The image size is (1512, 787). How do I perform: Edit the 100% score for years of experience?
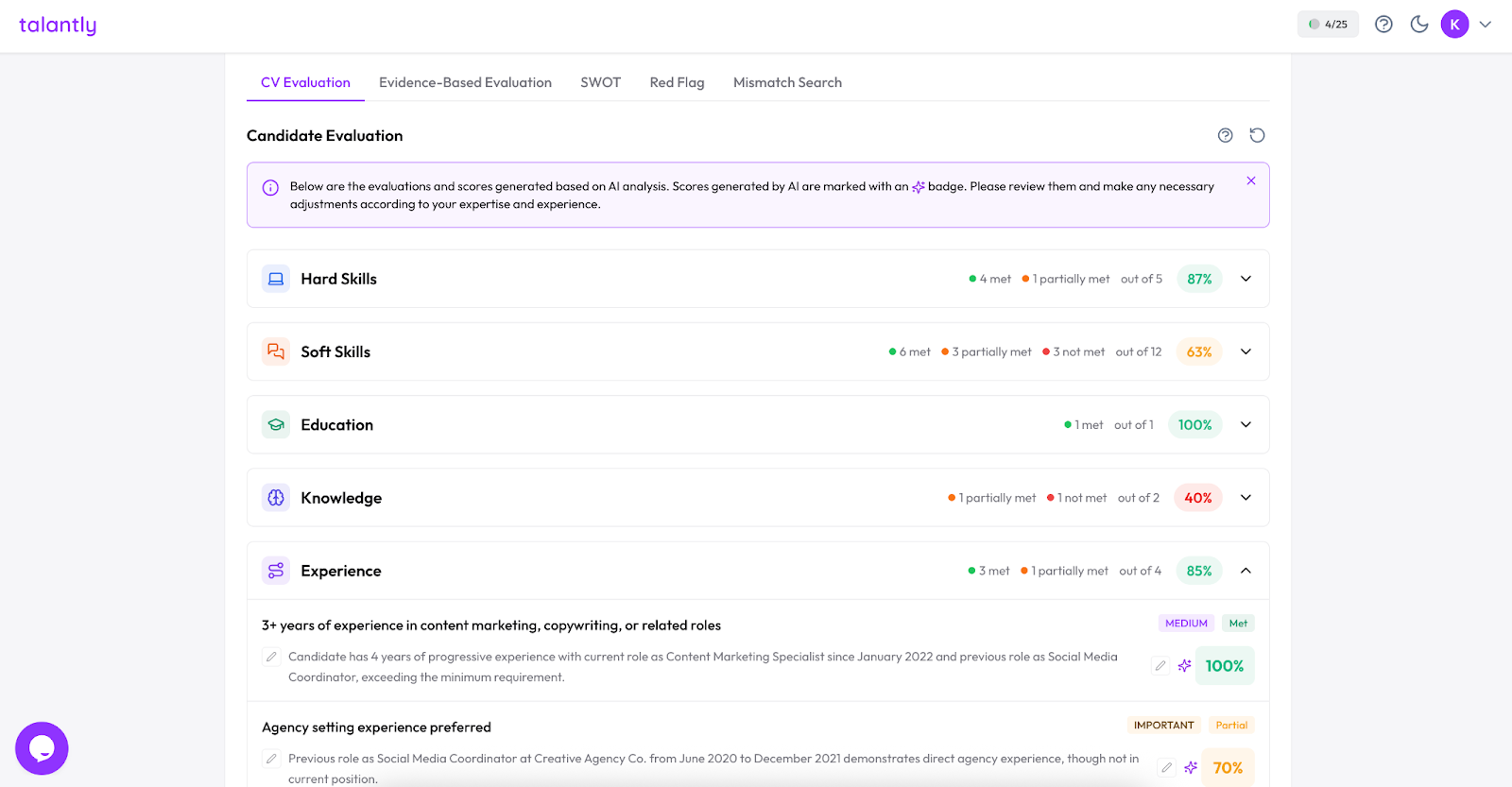(x=1160, y=666)
